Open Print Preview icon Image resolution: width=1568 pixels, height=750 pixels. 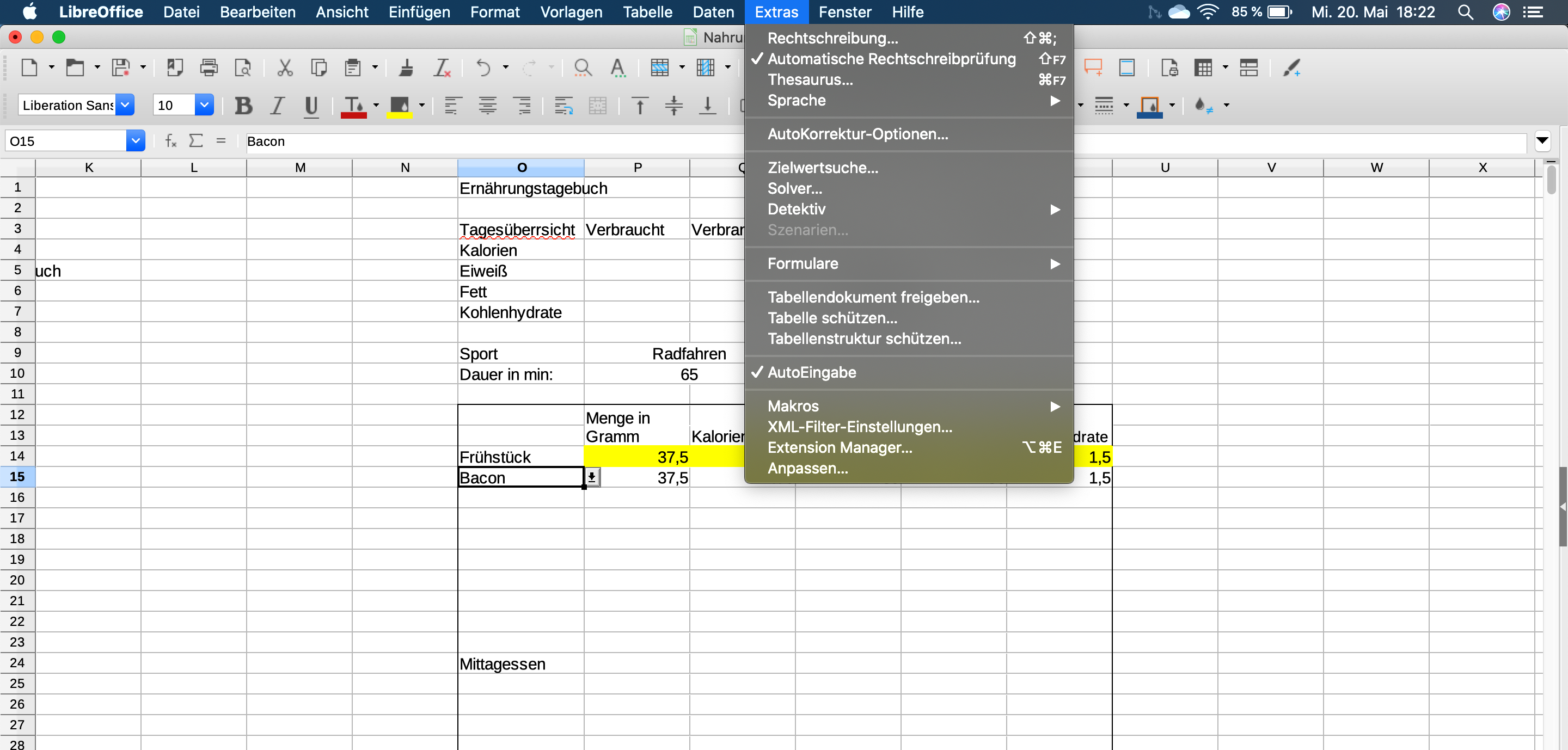pos(243,67)
